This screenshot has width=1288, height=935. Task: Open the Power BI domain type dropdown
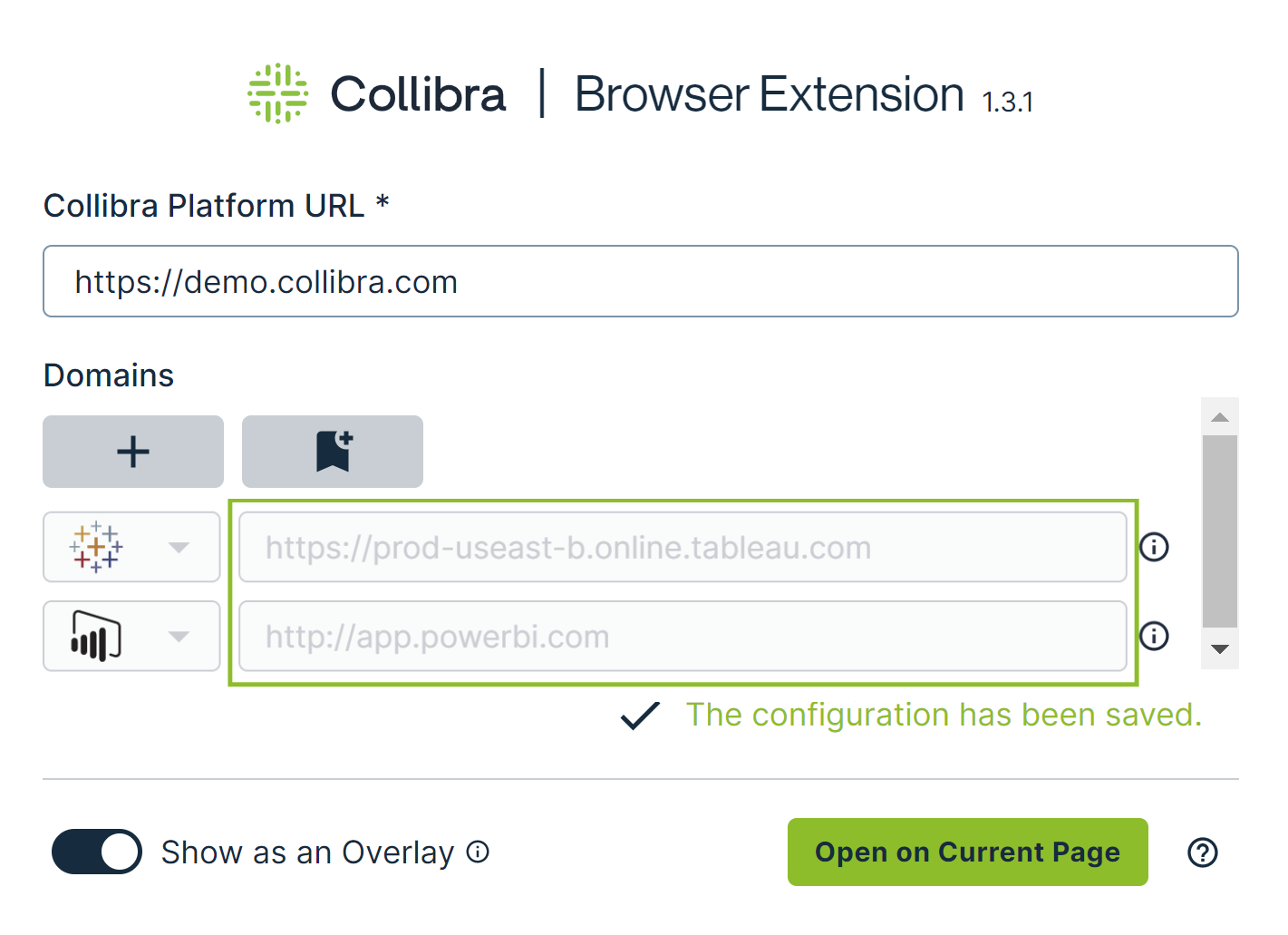point(179,636)
